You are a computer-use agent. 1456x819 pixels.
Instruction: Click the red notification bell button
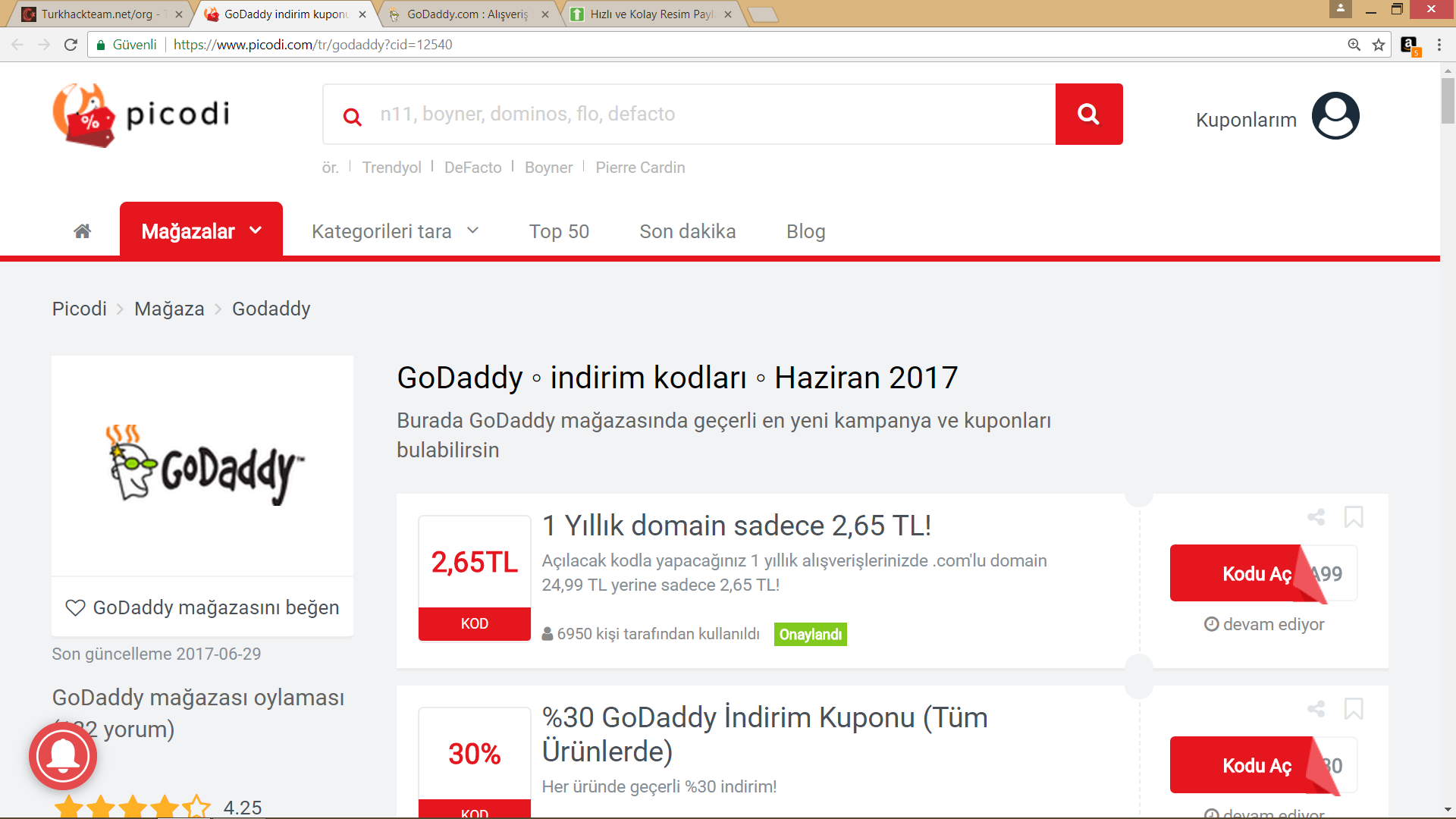(x=63, y=756)
